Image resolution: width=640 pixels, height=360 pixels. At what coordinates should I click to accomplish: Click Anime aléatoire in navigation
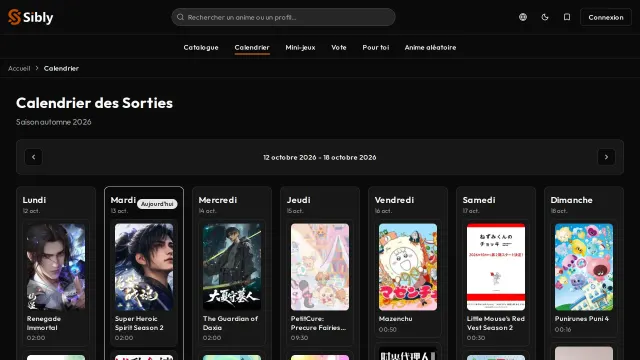[x=430, y=47]
